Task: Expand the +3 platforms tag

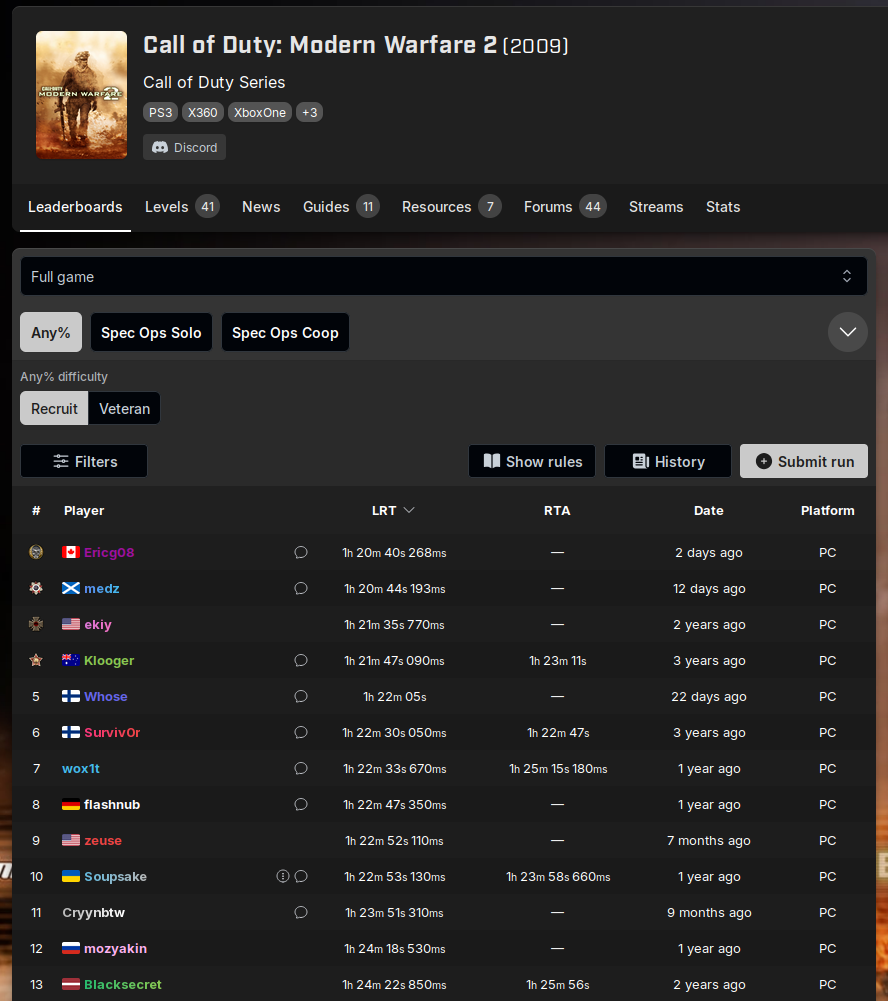Action: 310,112
